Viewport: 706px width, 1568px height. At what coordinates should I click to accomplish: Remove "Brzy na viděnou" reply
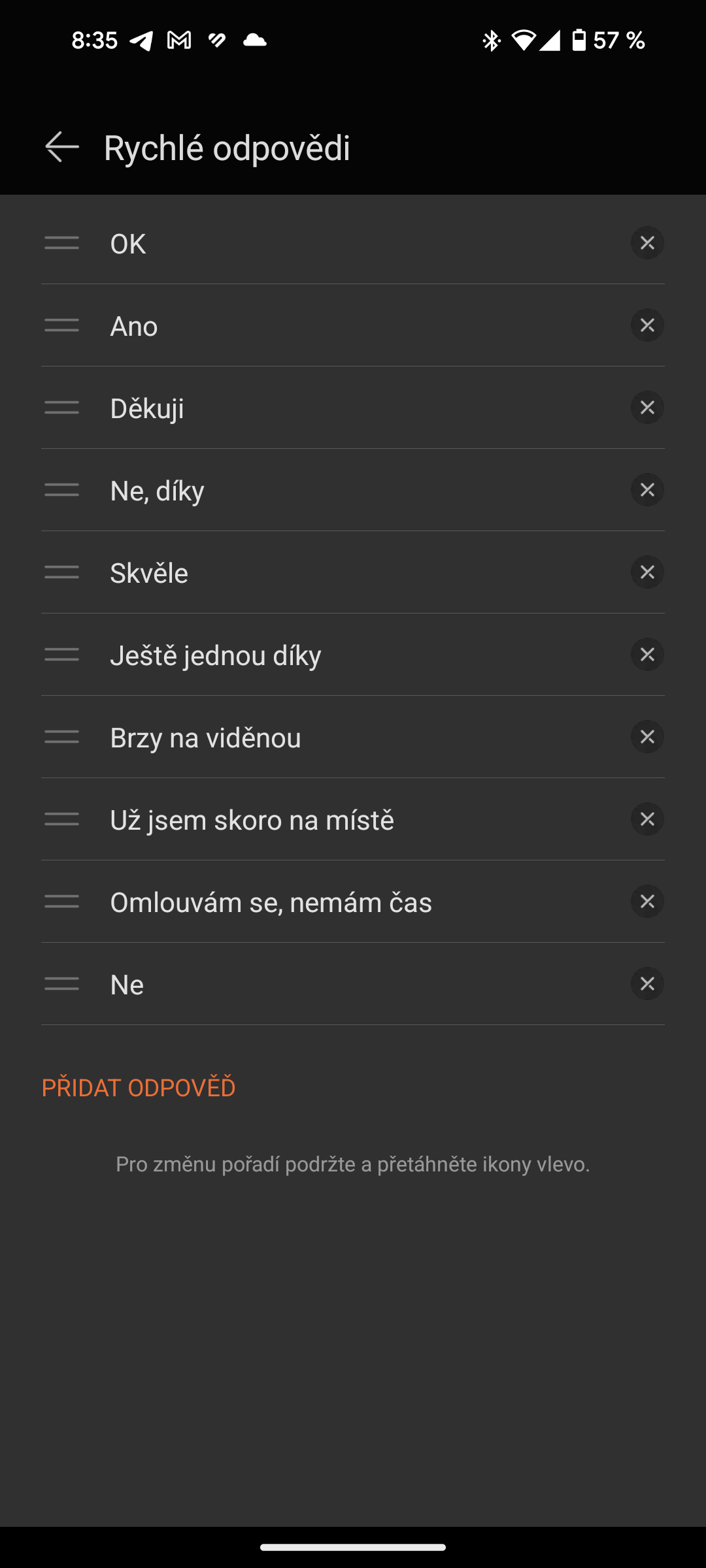tap(647, 737)
